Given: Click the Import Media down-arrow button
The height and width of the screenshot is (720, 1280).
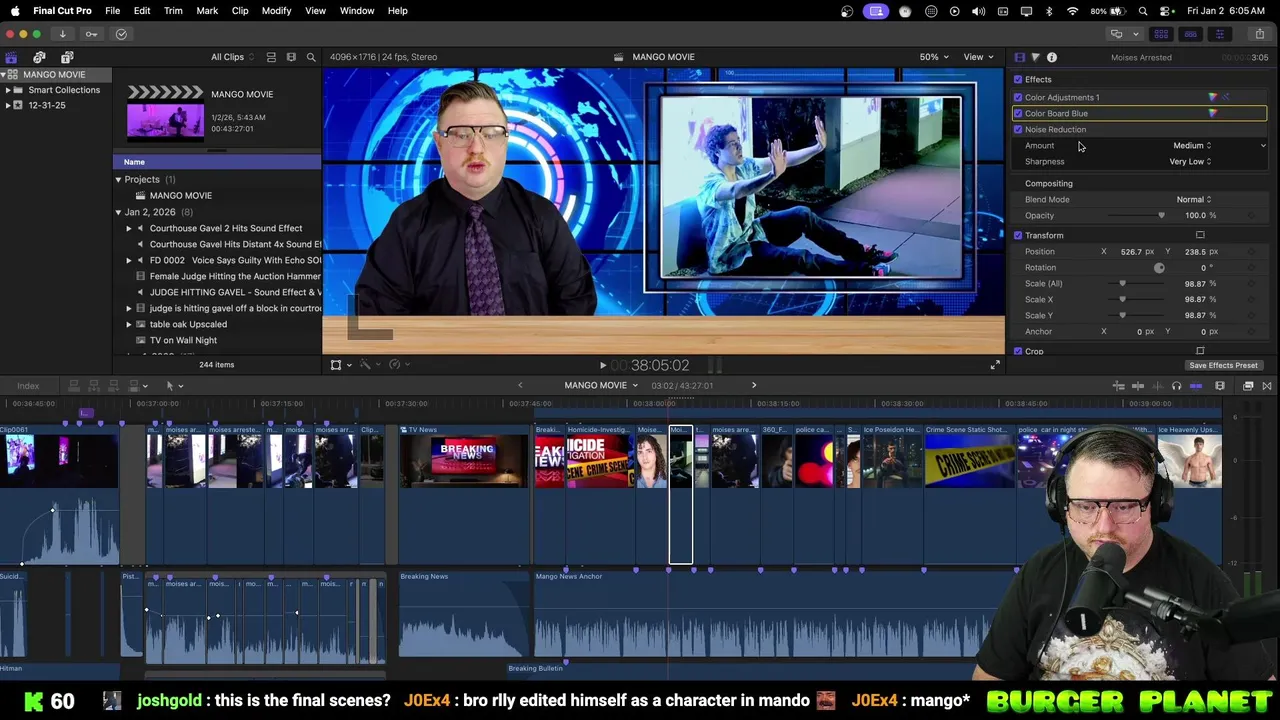Looking at the screenshot, I should tap(62, 34).
